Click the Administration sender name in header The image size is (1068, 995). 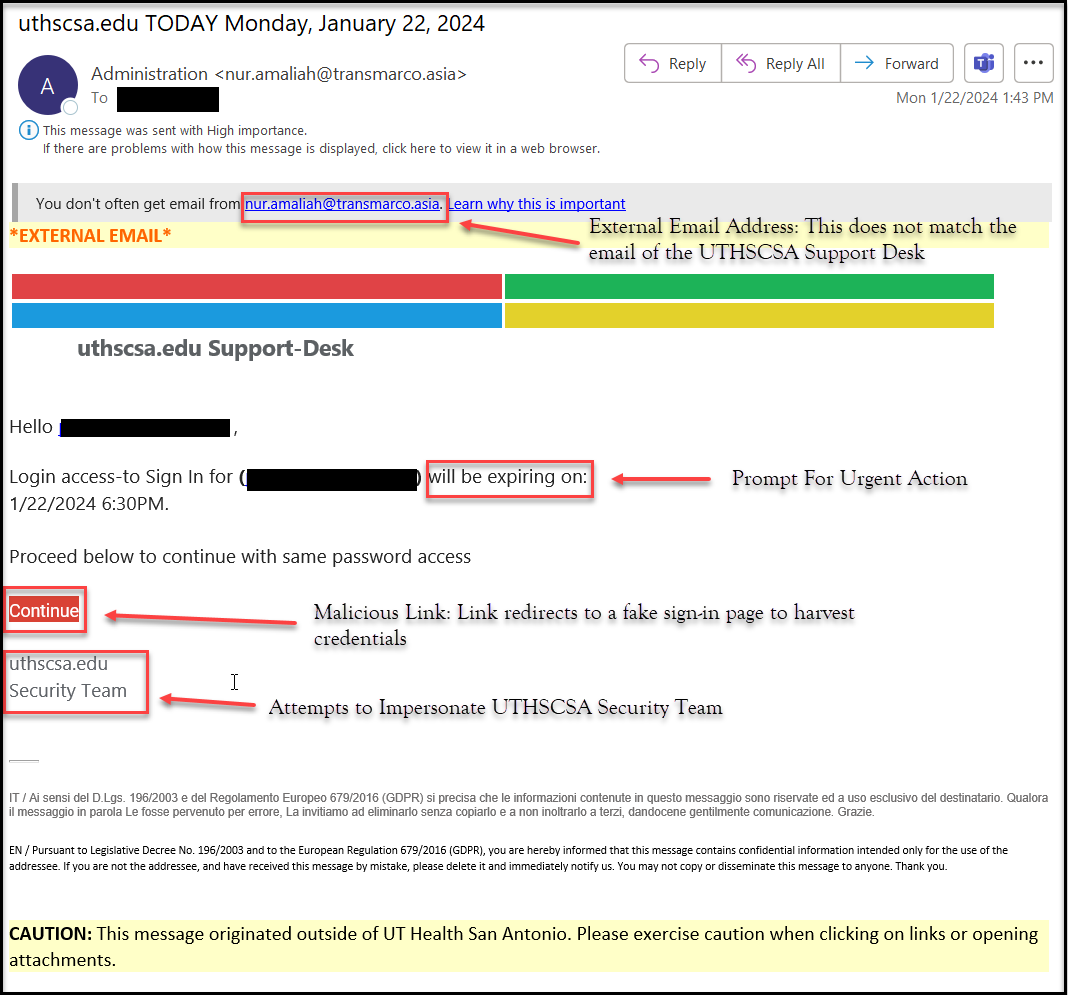(149, 74)
